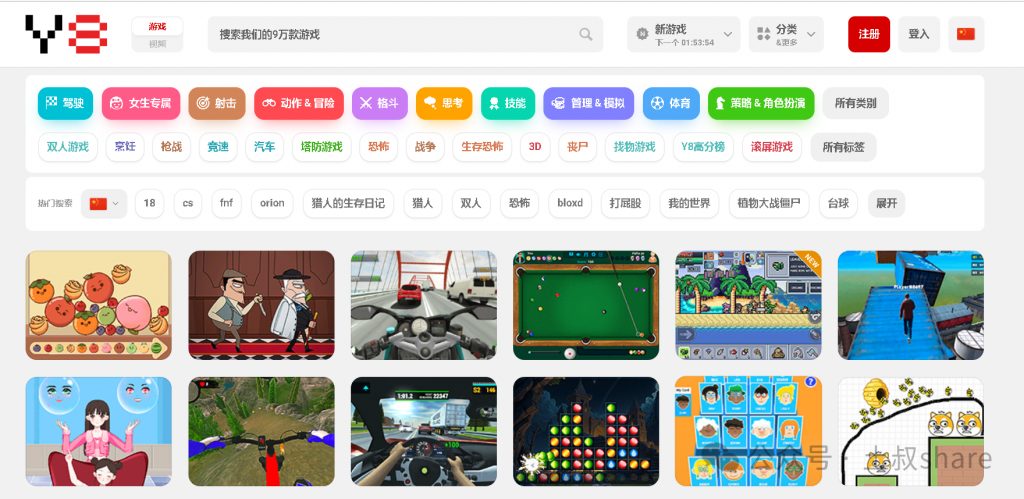Click the red 注册 register button
Screen dimensions: 1024x499
[x=868, y=35]
